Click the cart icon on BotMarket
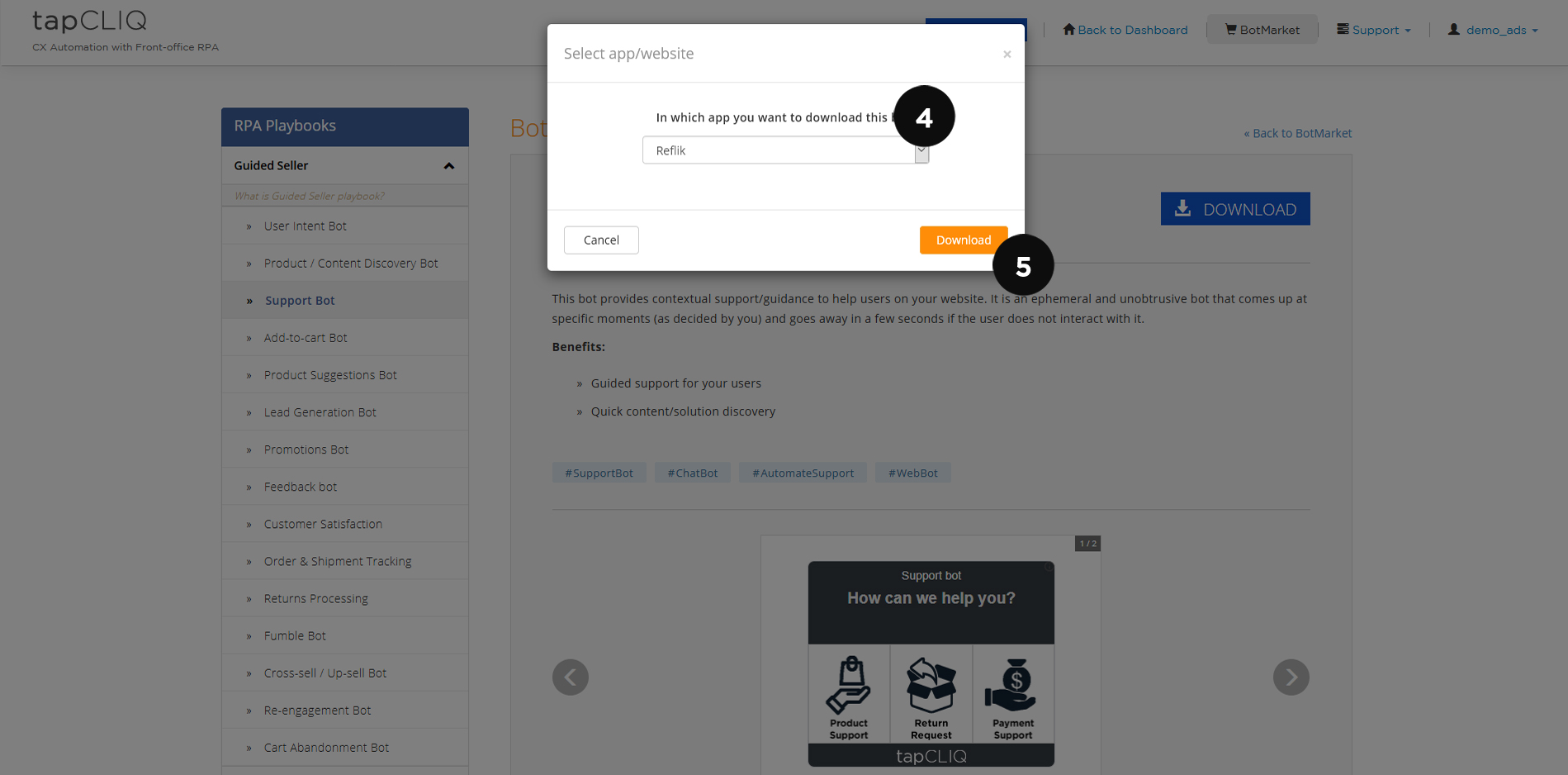 pos(1231,29)
